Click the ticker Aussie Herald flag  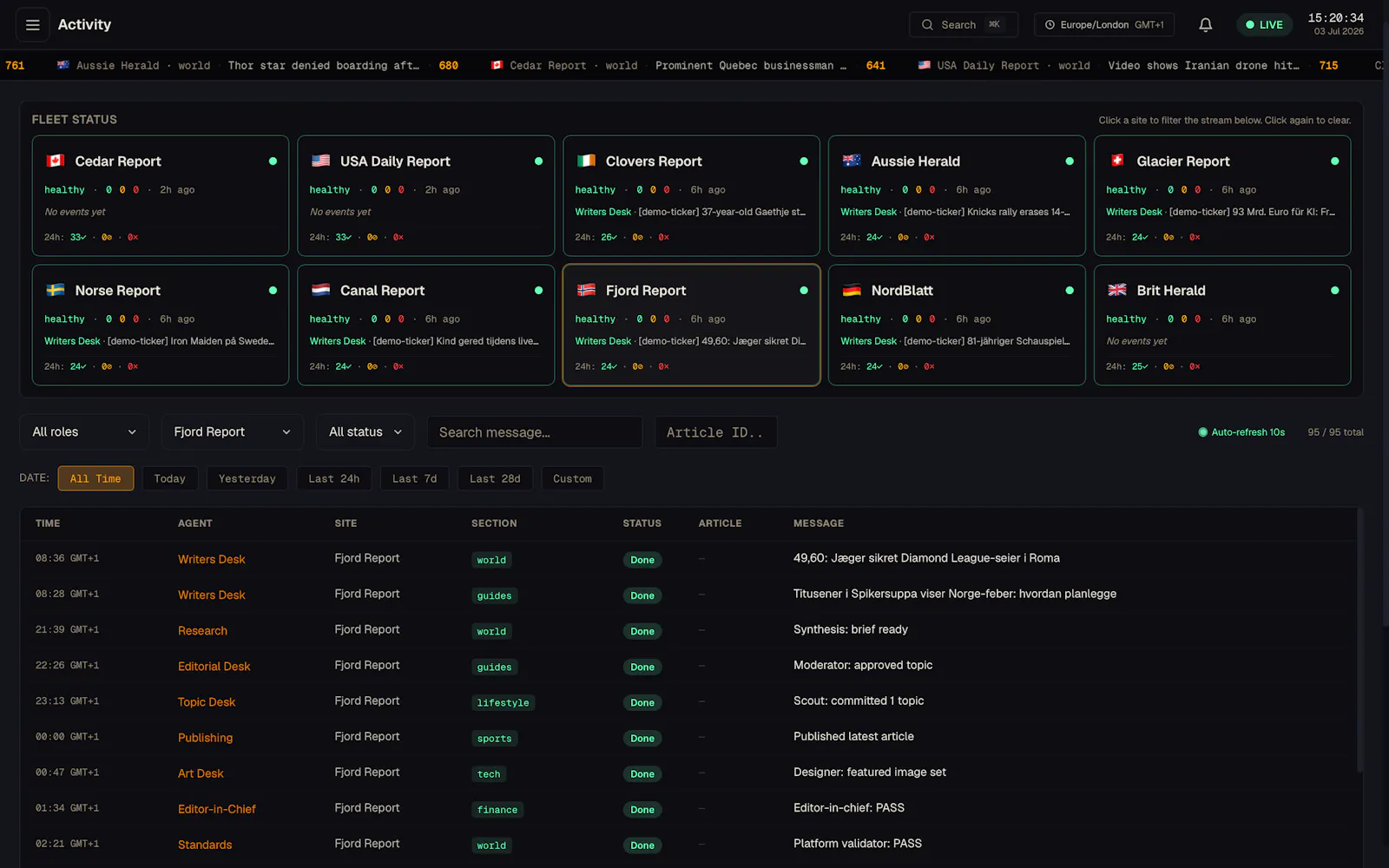(63, 65)
